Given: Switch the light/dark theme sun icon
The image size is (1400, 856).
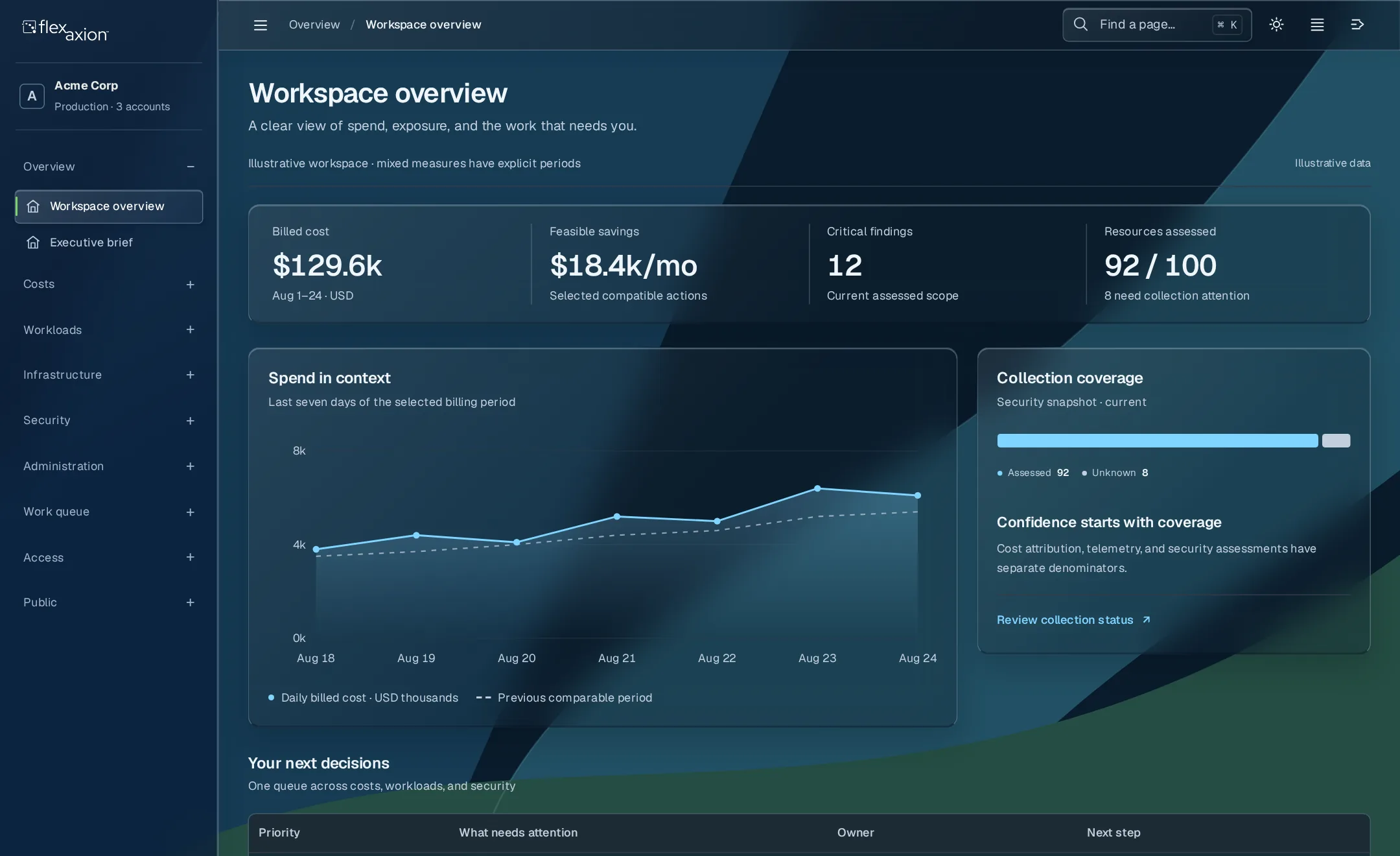Looking at the screenshot, I should click(x=1276, y=25).
